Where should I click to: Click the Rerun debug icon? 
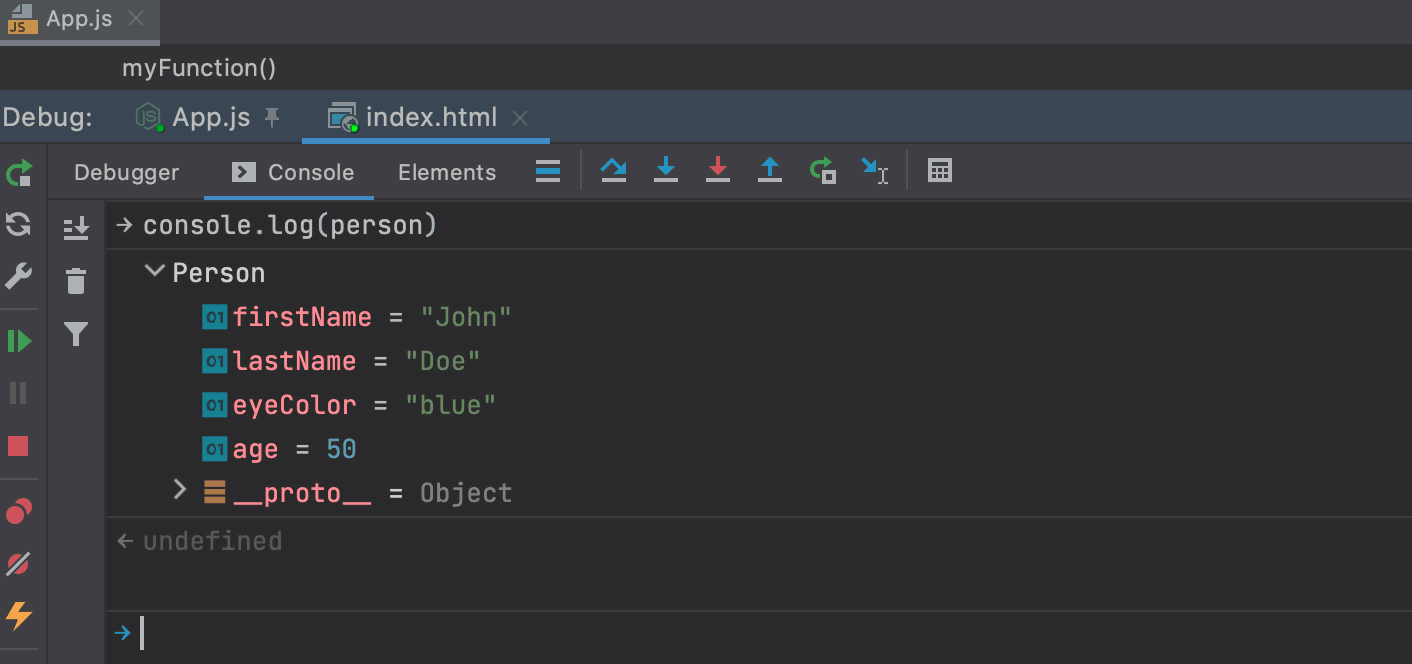19,173
